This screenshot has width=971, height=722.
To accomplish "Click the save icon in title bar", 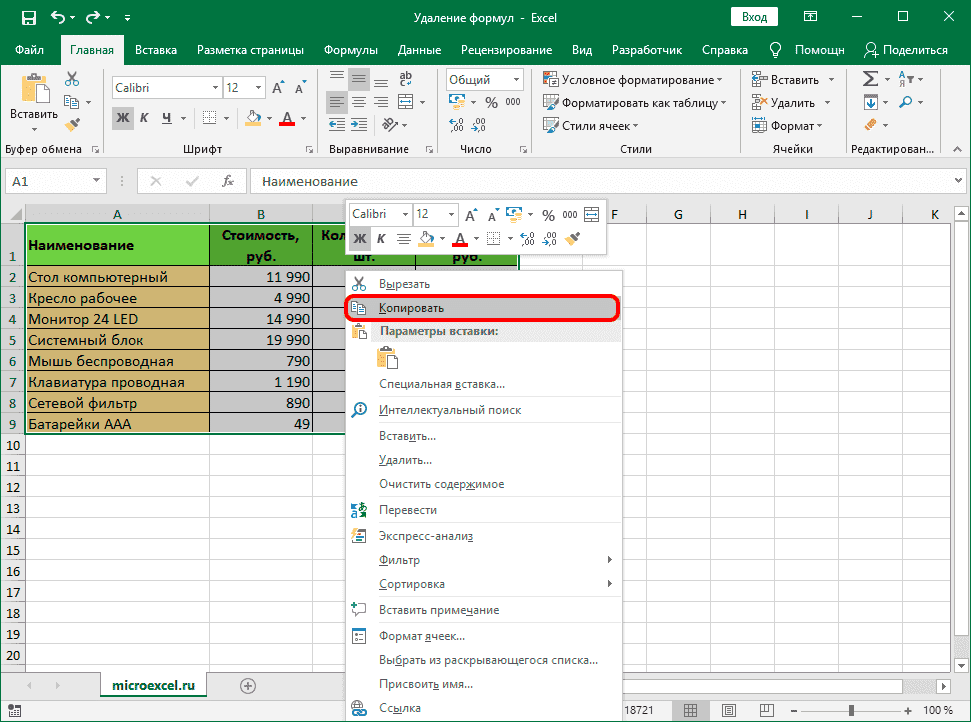I will [x=28, y=18].
